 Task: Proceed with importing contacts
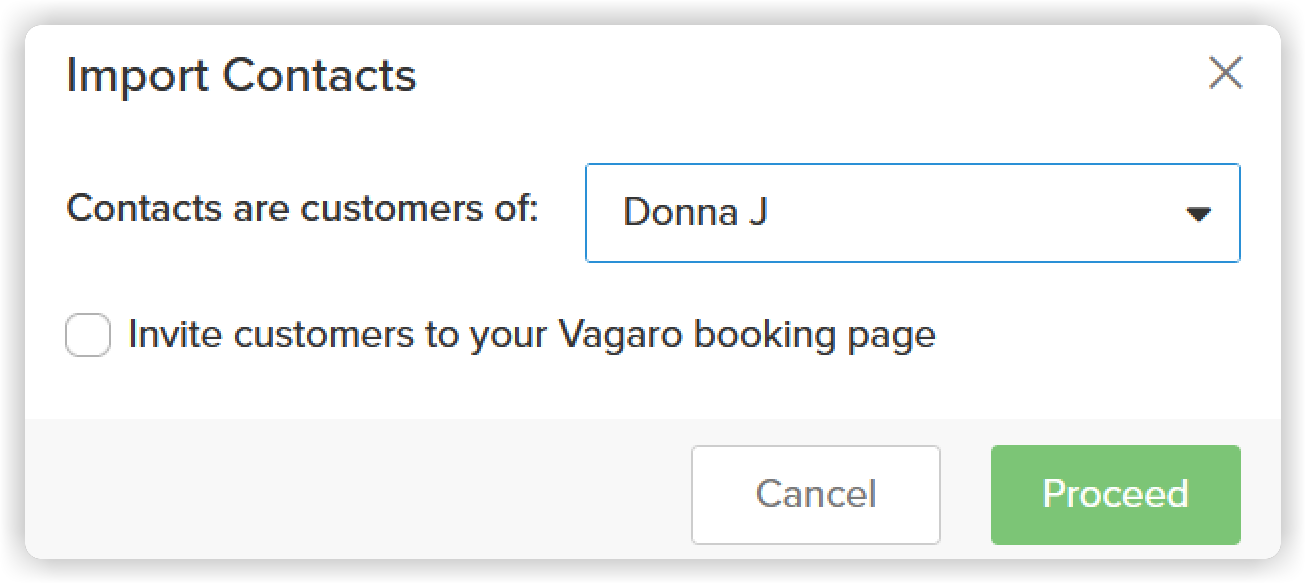pyautogui.click(x=1115, y=494)
